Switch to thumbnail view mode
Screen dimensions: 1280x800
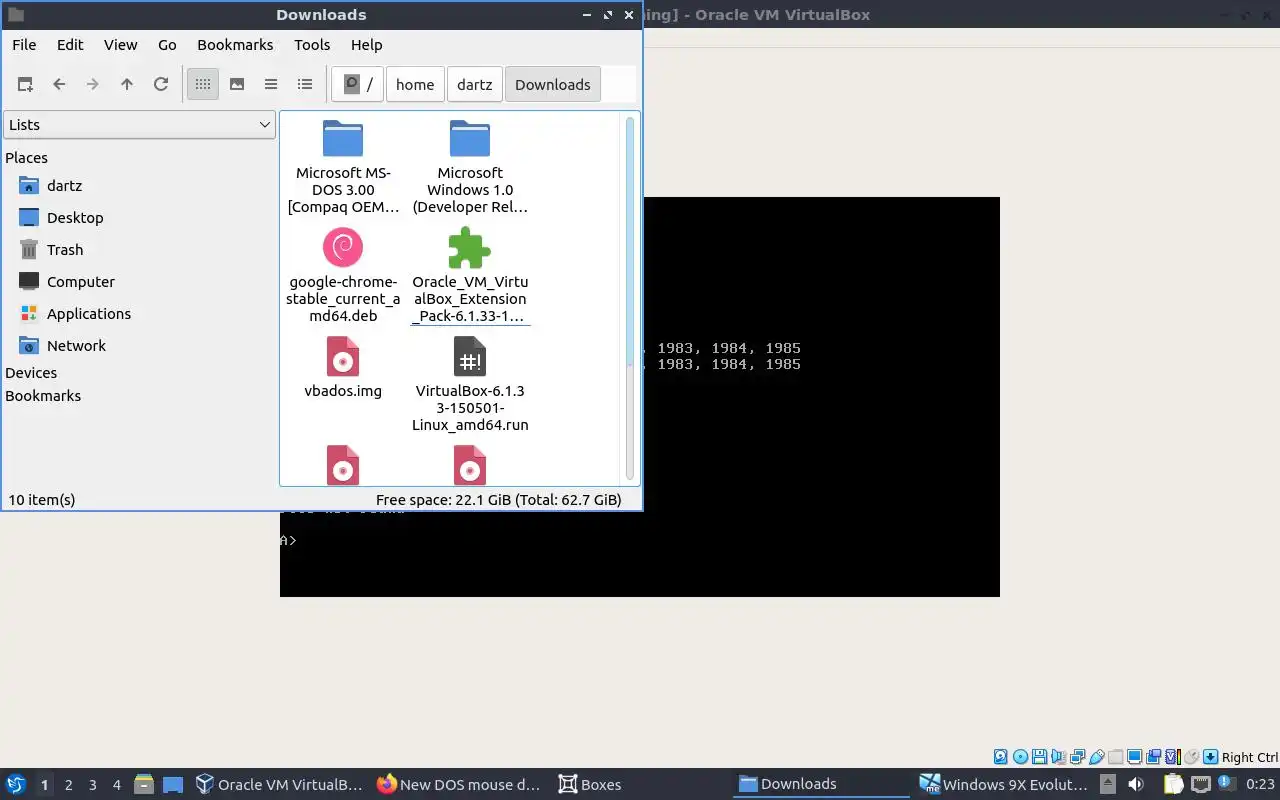[x=237, y=85]
